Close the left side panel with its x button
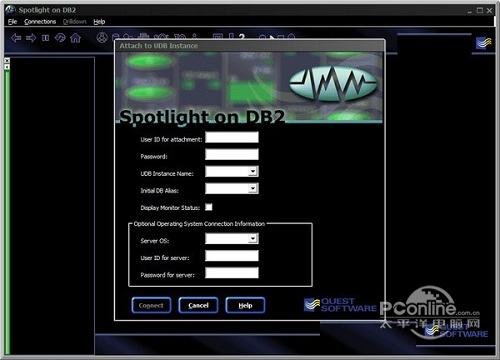 click(x=7, y=60)
